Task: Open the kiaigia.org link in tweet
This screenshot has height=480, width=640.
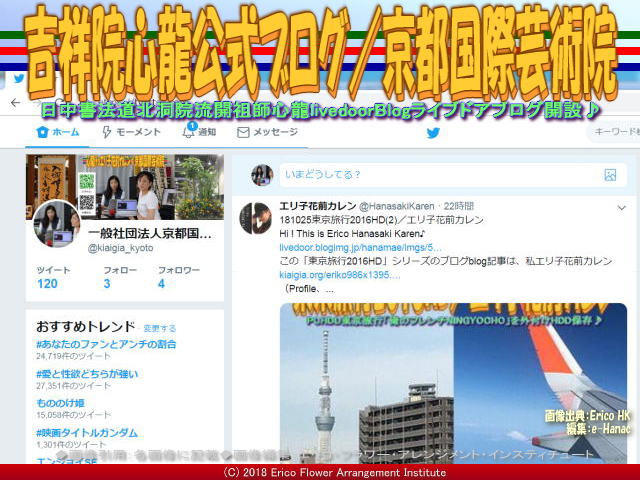Action: [340, 275]
